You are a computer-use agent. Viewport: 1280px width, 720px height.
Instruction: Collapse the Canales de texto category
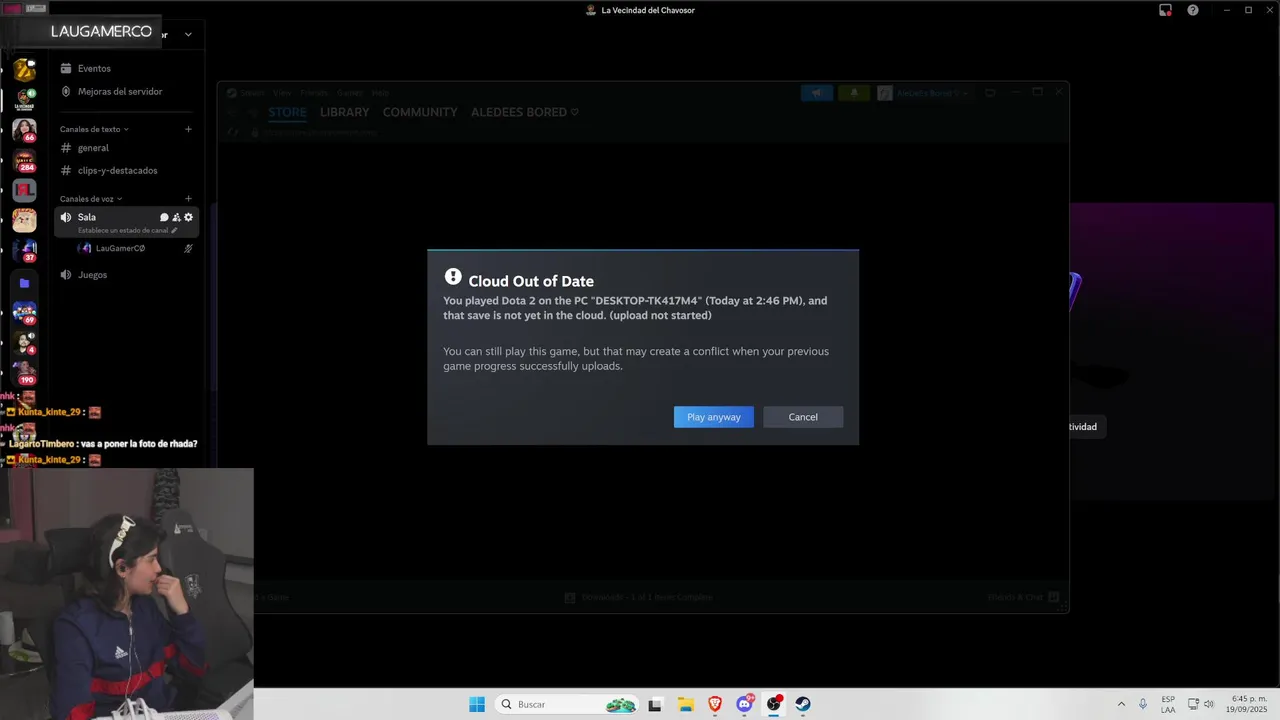pos(94,129)
